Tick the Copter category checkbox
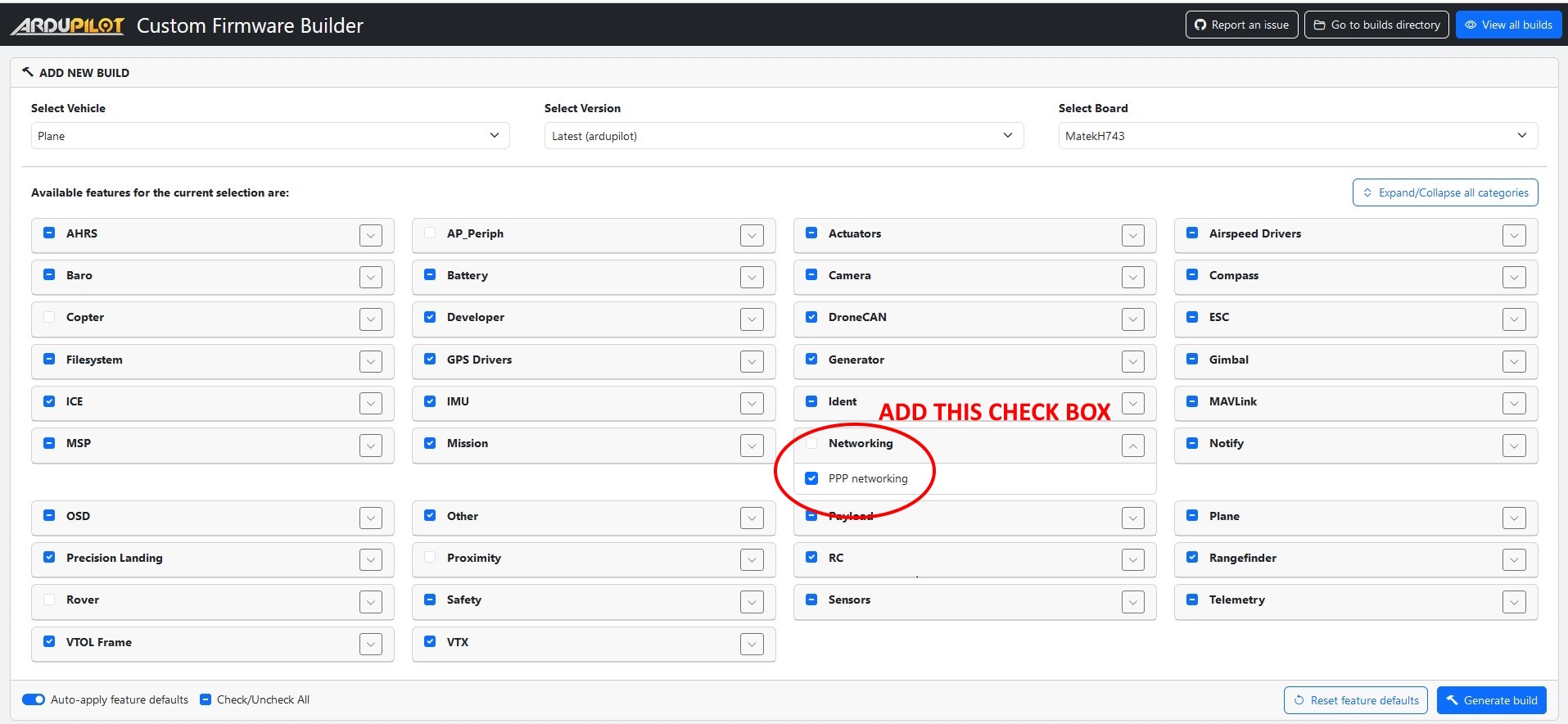Viewport: 1568px width, 724px height. tap(49, 317)
